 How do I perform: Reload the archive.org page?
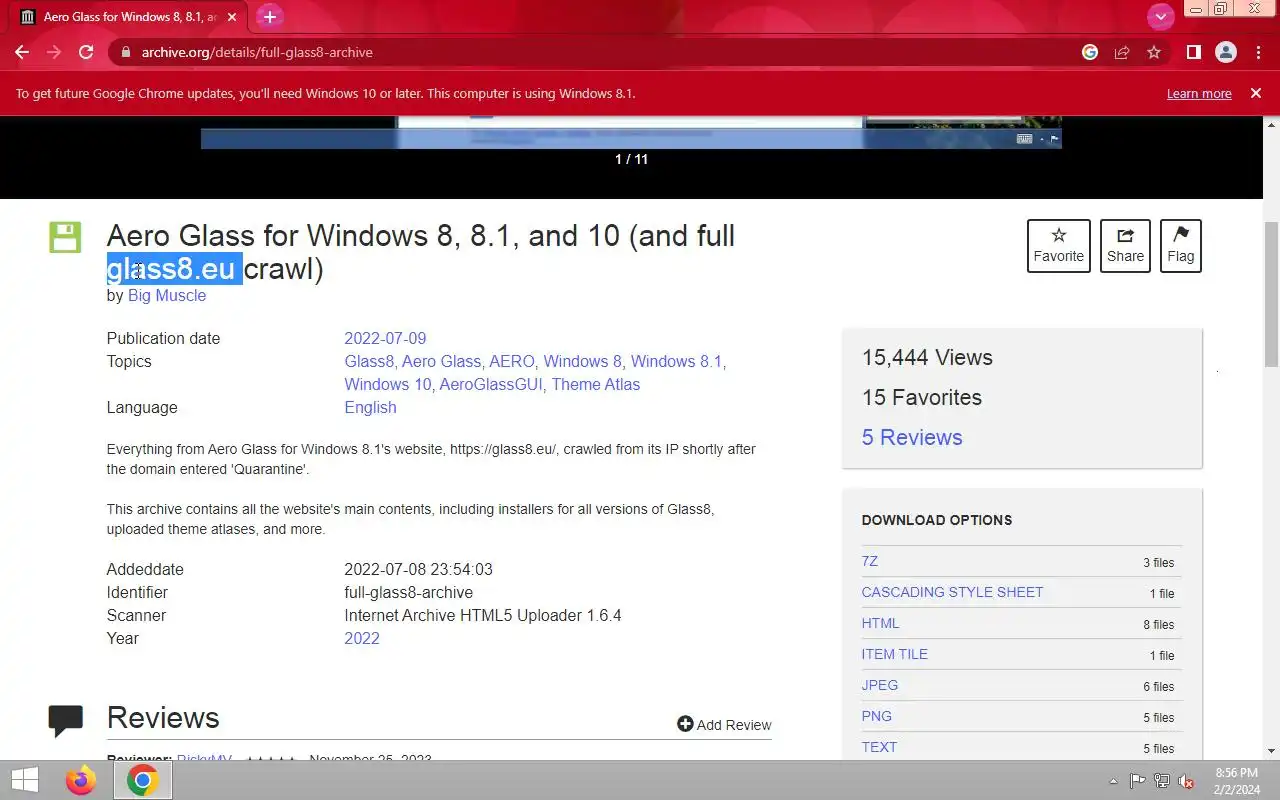click(x=86, y=52)
